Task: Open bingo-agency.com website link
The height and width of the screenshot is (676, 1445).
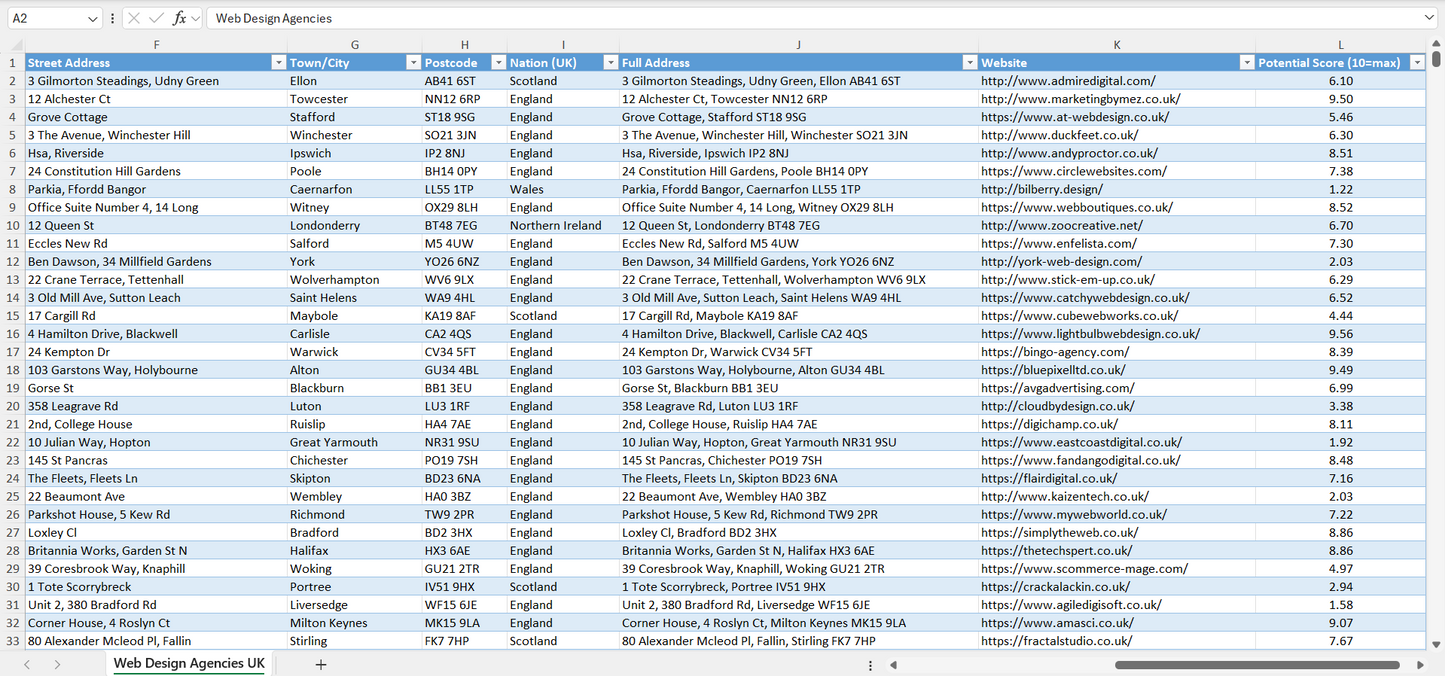Action: click(x=1055, y=352)
